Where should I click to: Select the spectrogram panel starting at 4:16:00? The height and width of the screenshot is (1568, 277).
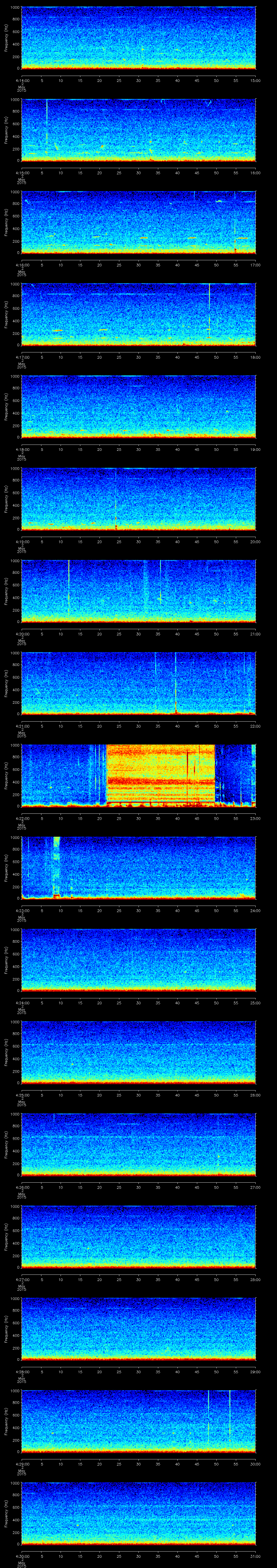pyautogui.click(x=138, y=222)
